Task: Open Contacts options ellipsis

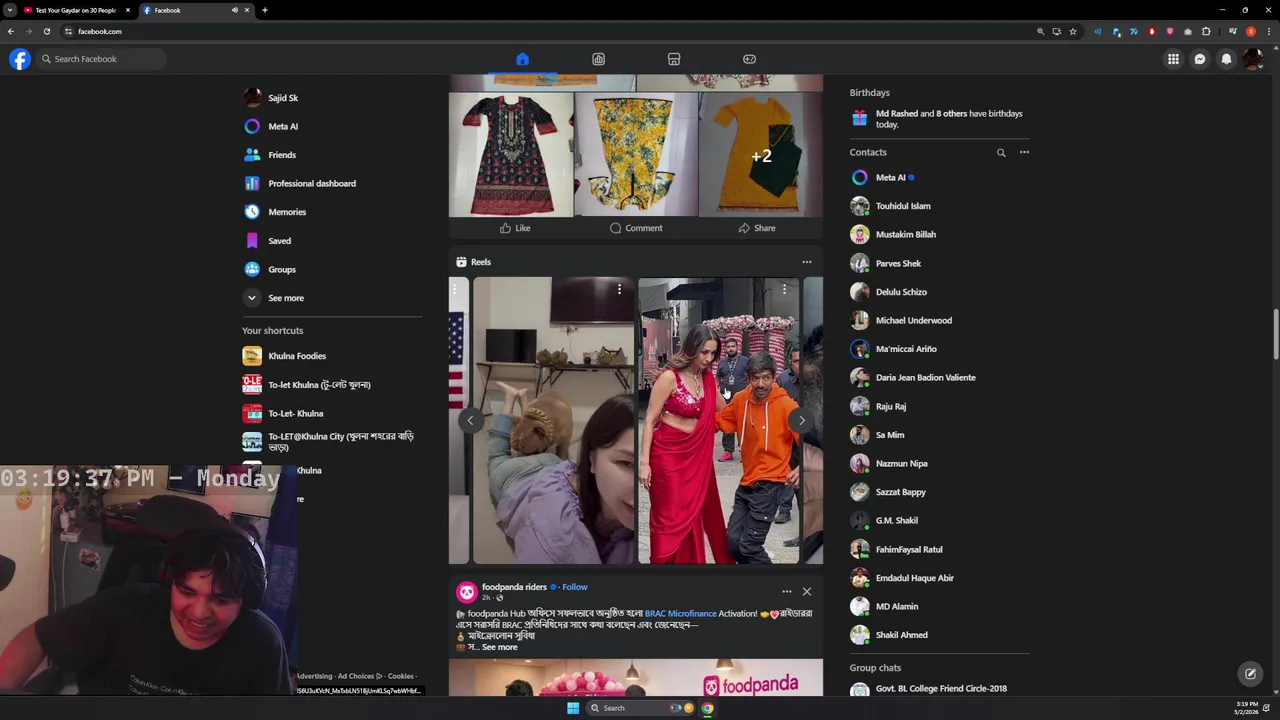Action: coord(1024,153)
